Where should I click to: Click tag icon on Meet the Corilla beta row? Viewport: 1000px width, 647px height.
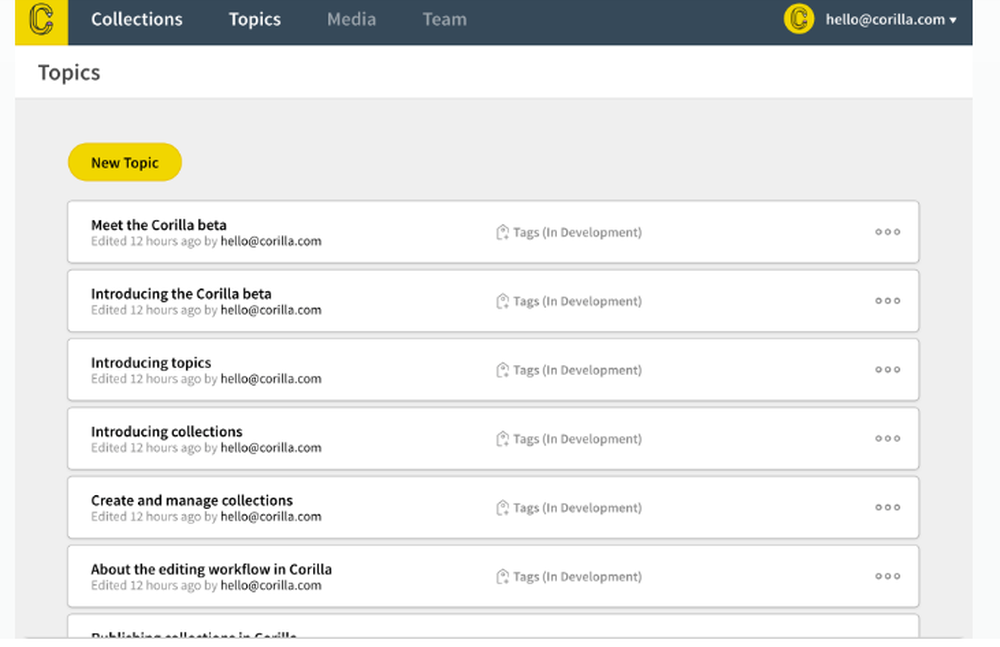pos(503,232)
